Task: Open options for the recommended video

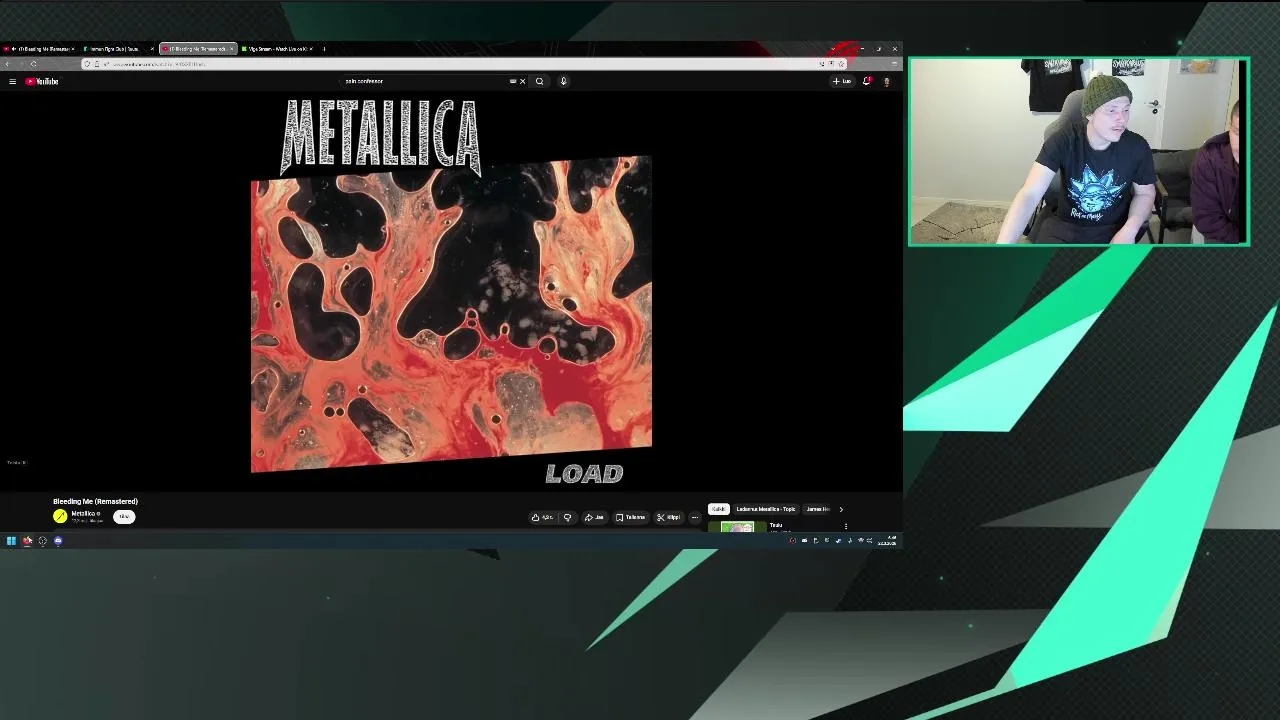Action: (846, 526)
